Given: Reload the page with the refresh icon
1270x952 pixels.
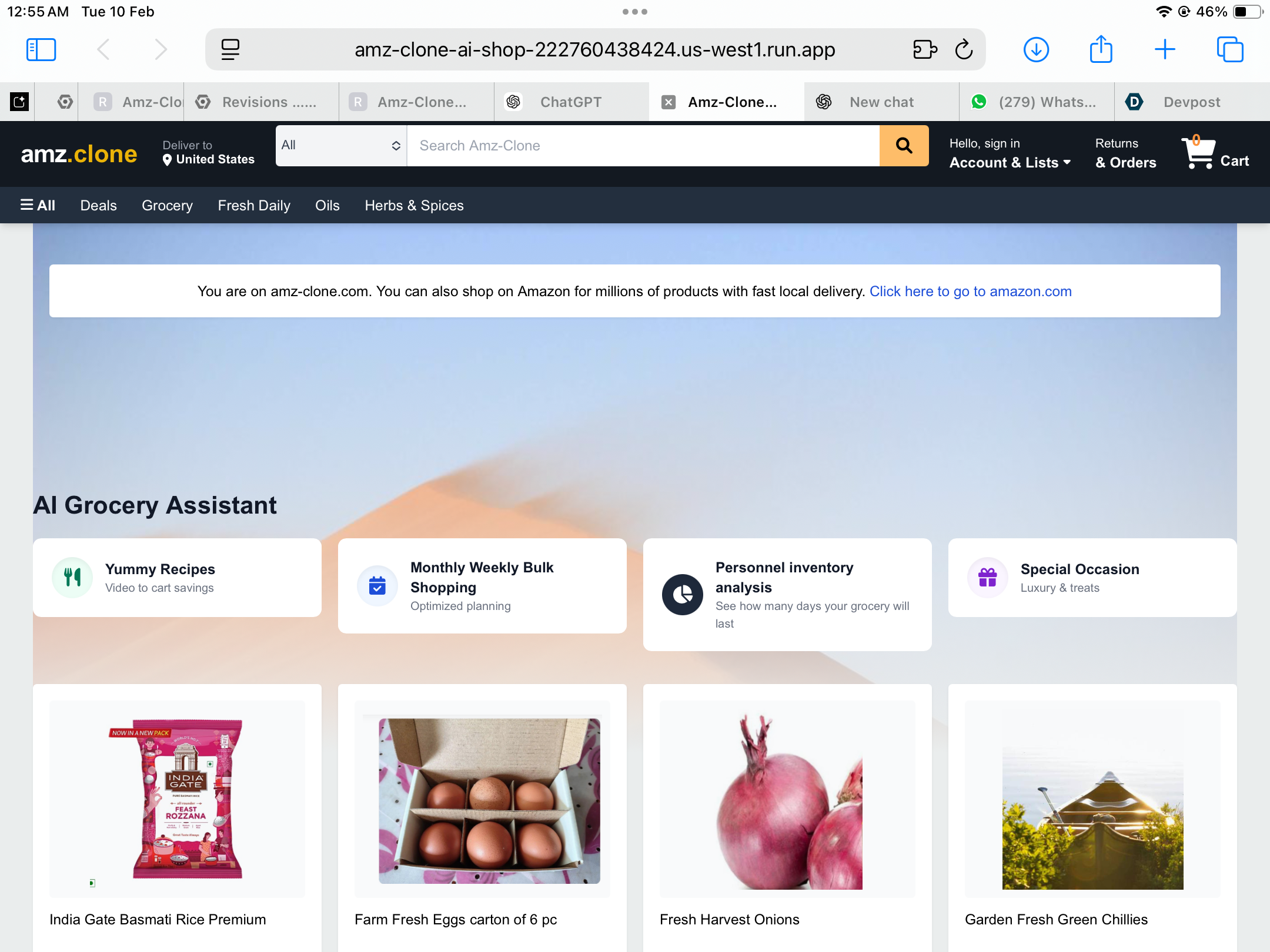Looking at the screenshot, I should 964,49.
